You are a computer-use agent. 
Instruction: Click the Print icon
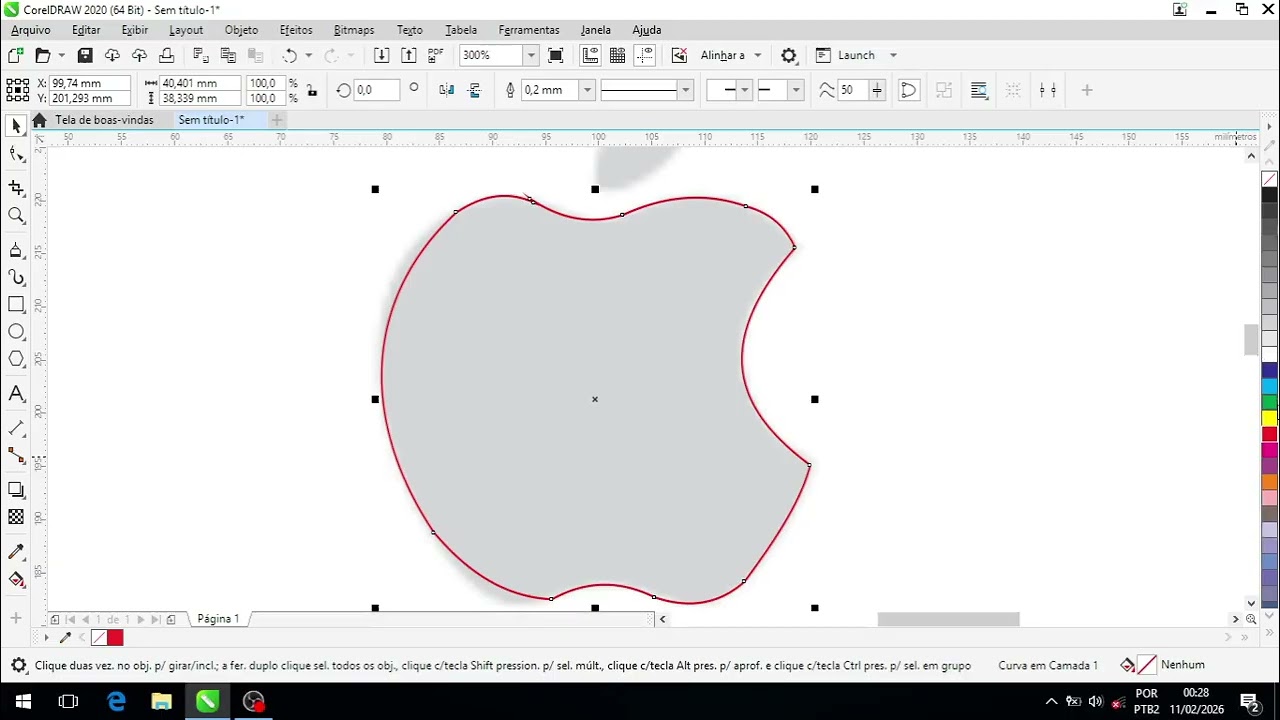click(x=167, y=55)
